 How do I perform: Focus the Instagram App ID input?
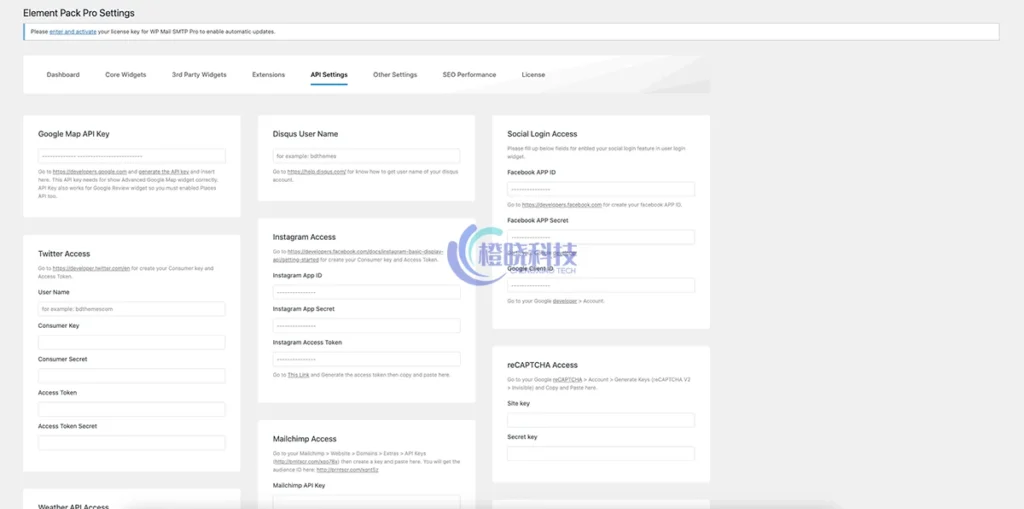click(366, 292)
